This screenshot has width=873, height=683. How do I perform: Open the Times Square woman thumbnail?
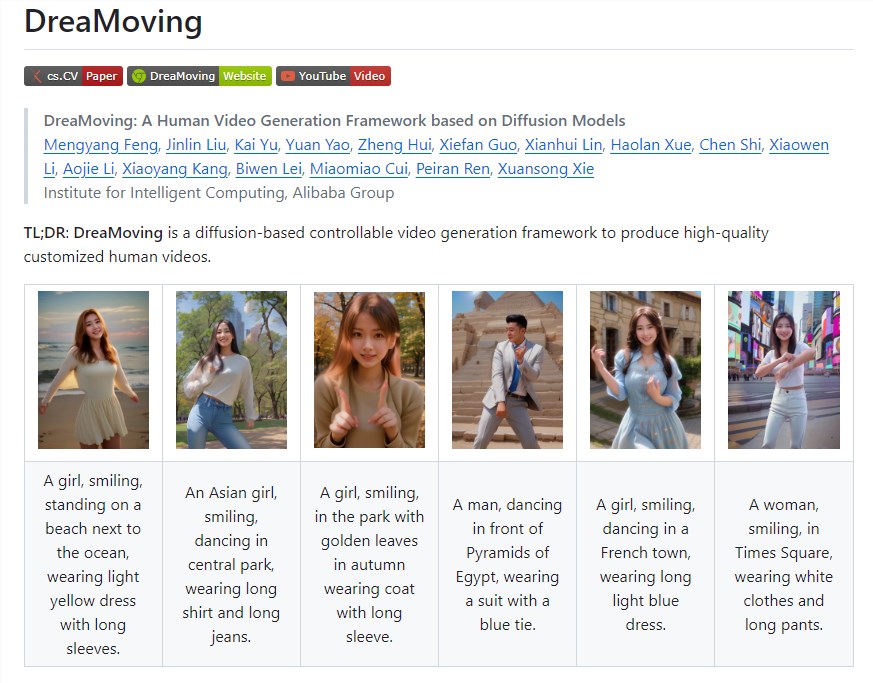pyautogui.click(x=783, y=370)
